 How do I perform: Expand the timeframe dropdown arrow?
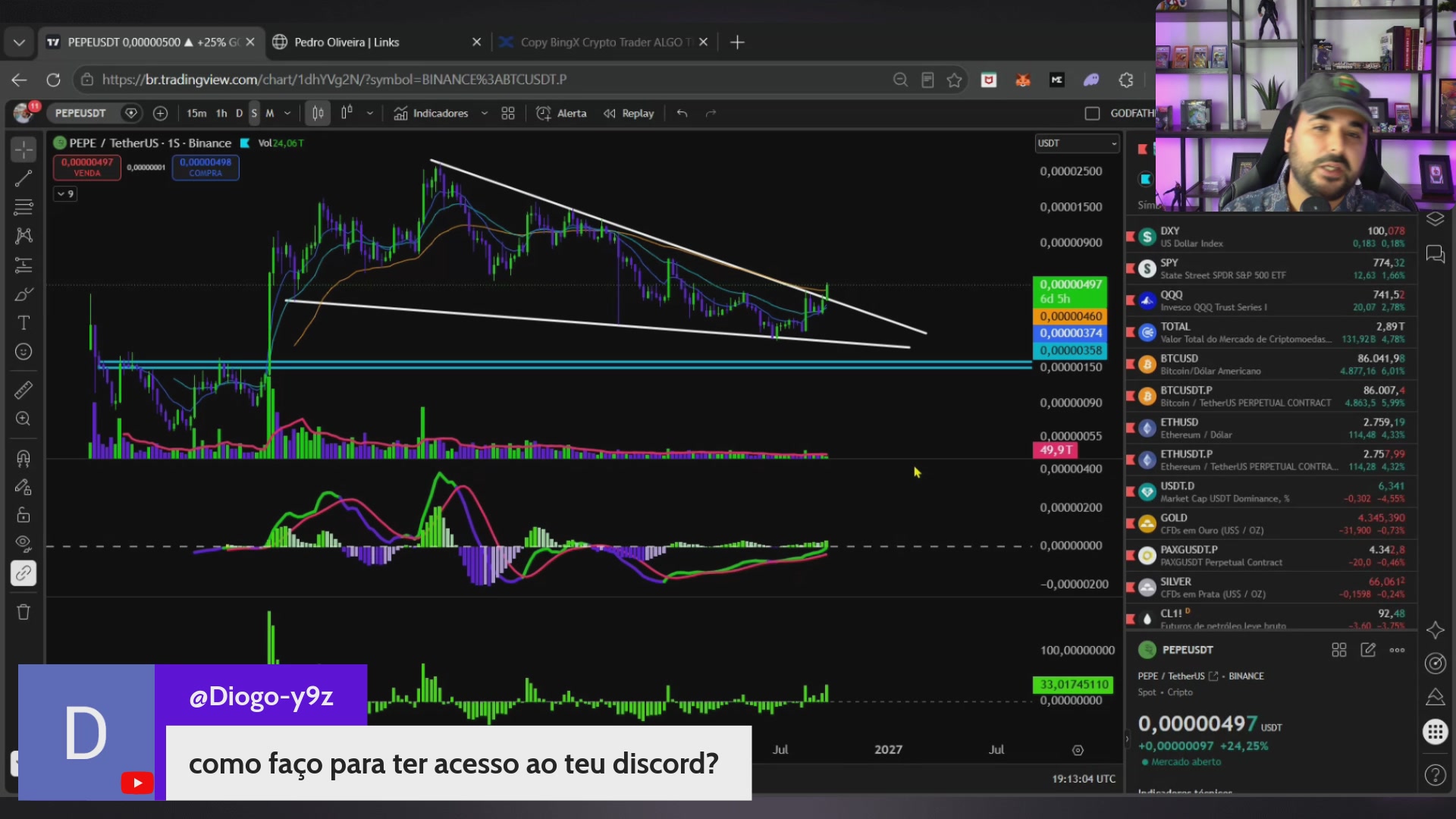tap(287, 113)
